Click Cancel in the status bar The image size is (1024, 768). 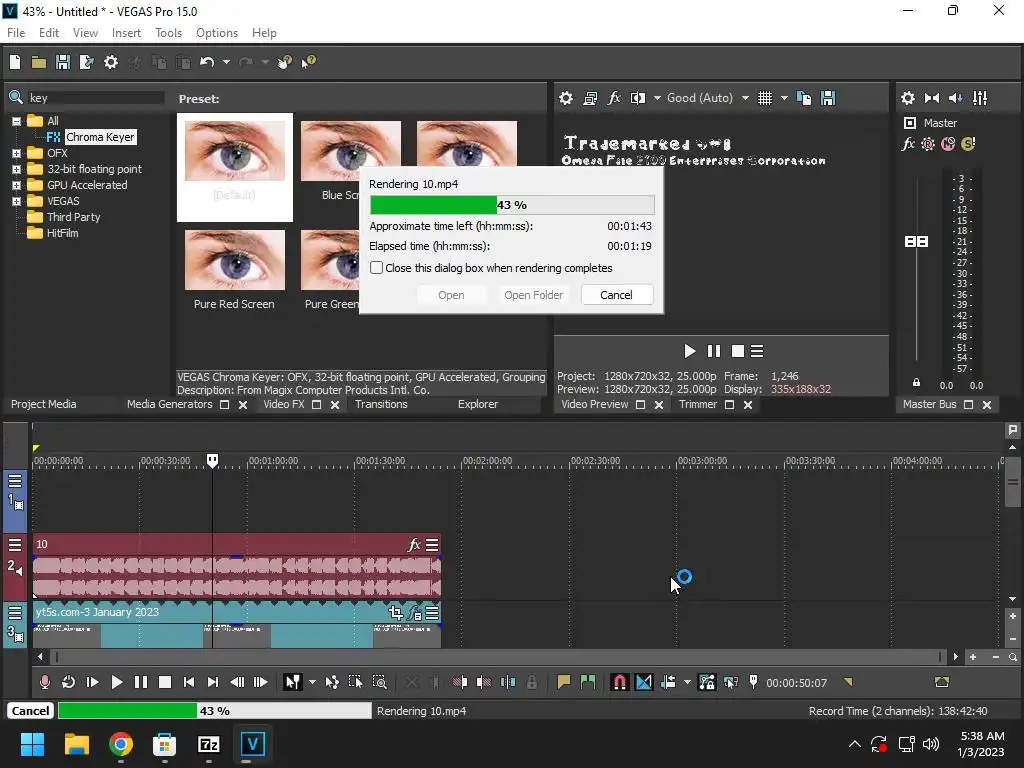pyautogui.click(x=30, y=711)
